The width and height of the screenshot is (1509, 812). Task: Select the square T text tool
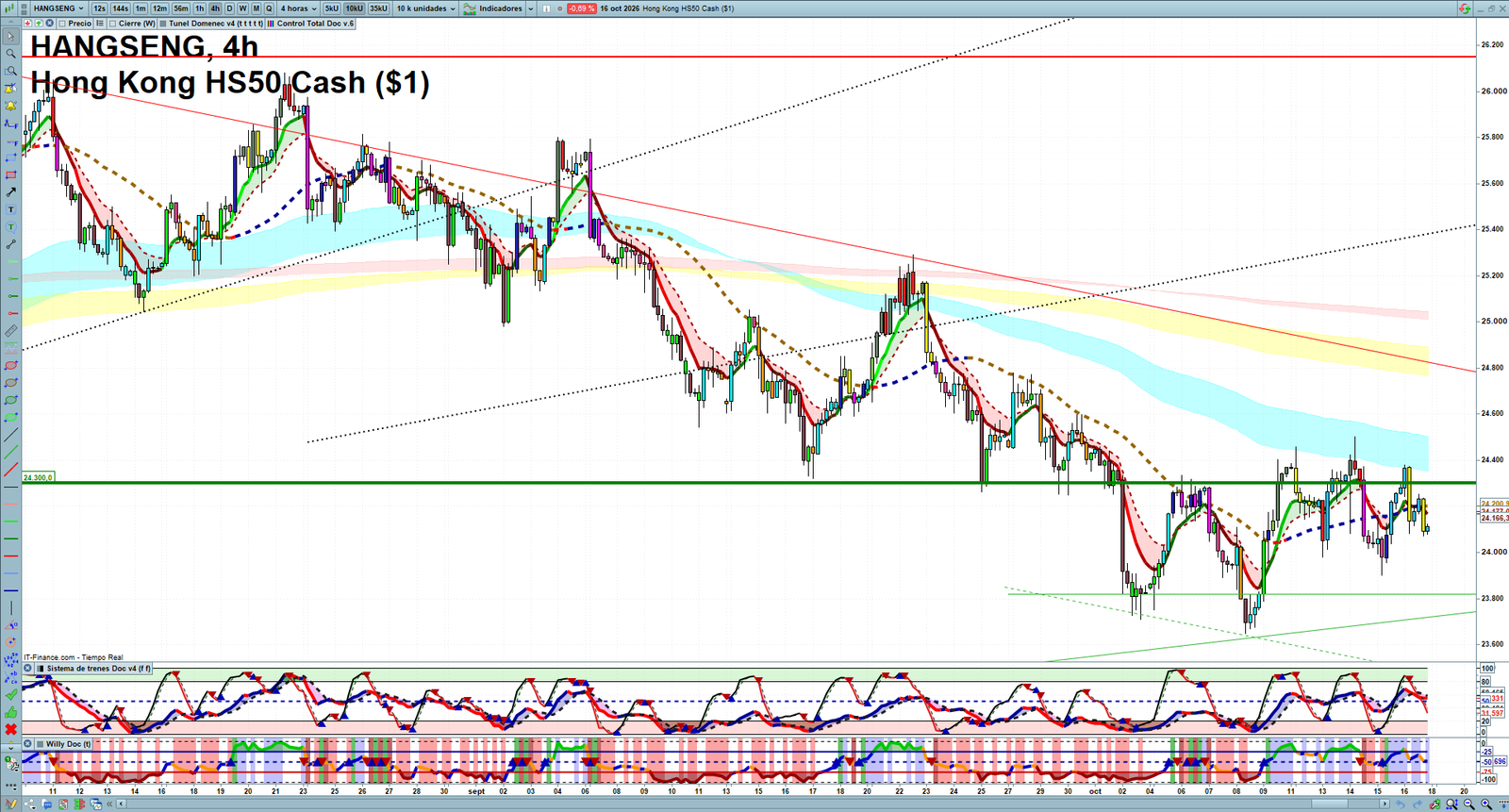10,209
